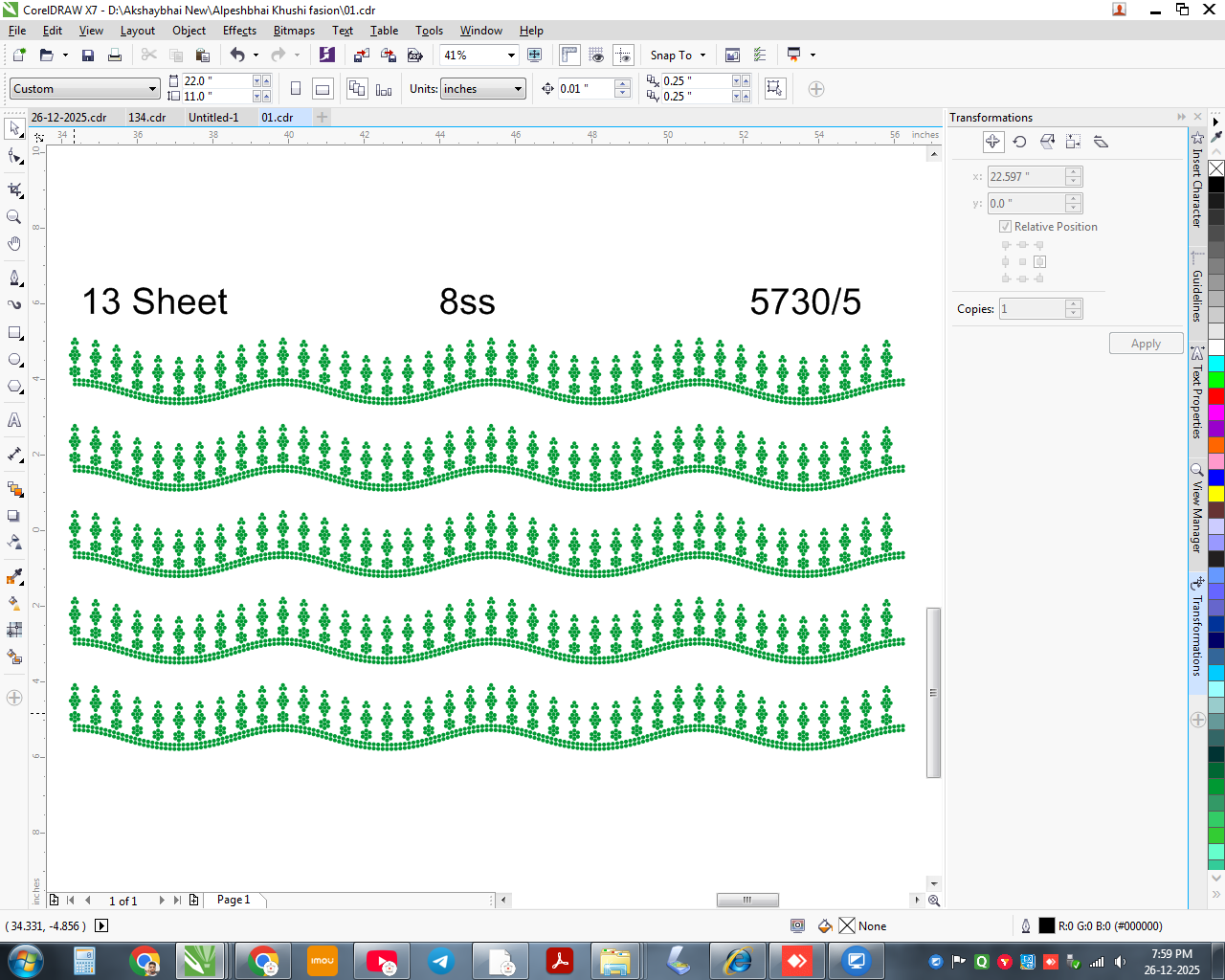
Task: Toggle Show Grid button
Action: [x=596, y=56]
